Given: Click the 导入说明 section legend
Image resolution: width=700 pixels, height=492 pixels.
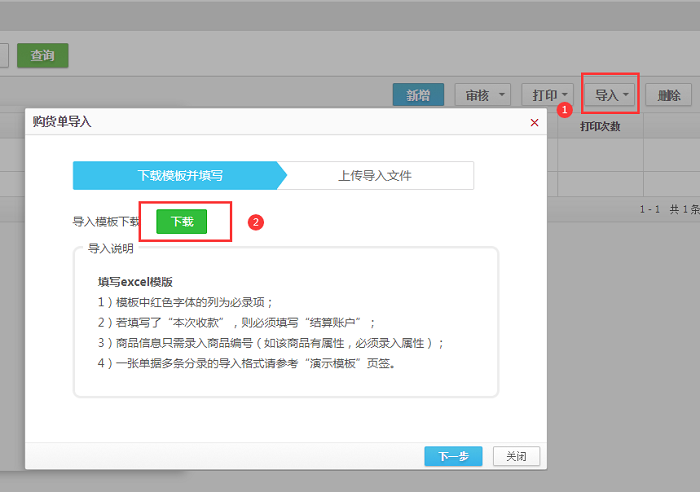Looking at the screenshot, I should 110,248.
